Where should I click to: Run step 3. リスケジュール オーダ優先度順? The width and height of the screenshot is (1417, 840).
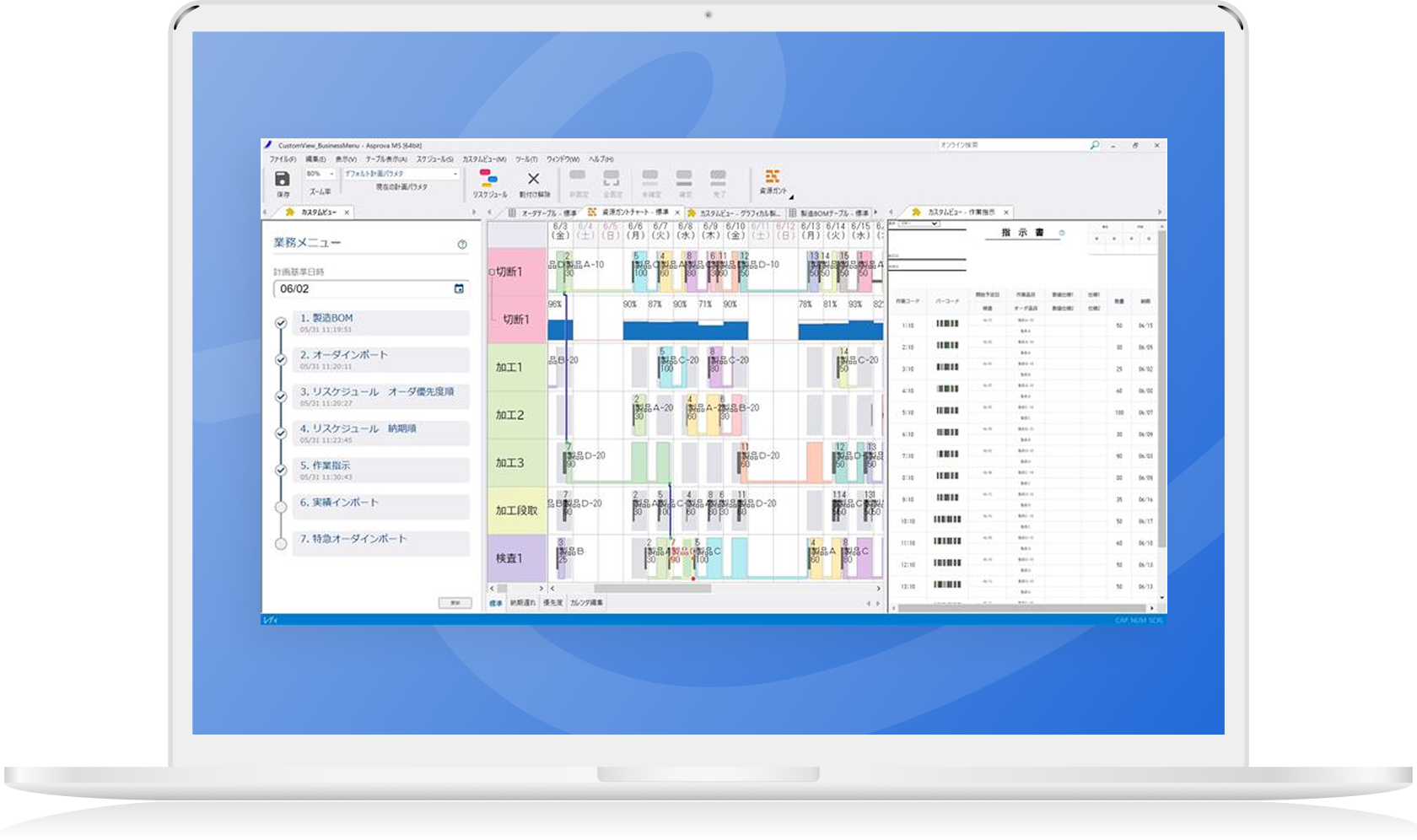[x=381, y=396]
